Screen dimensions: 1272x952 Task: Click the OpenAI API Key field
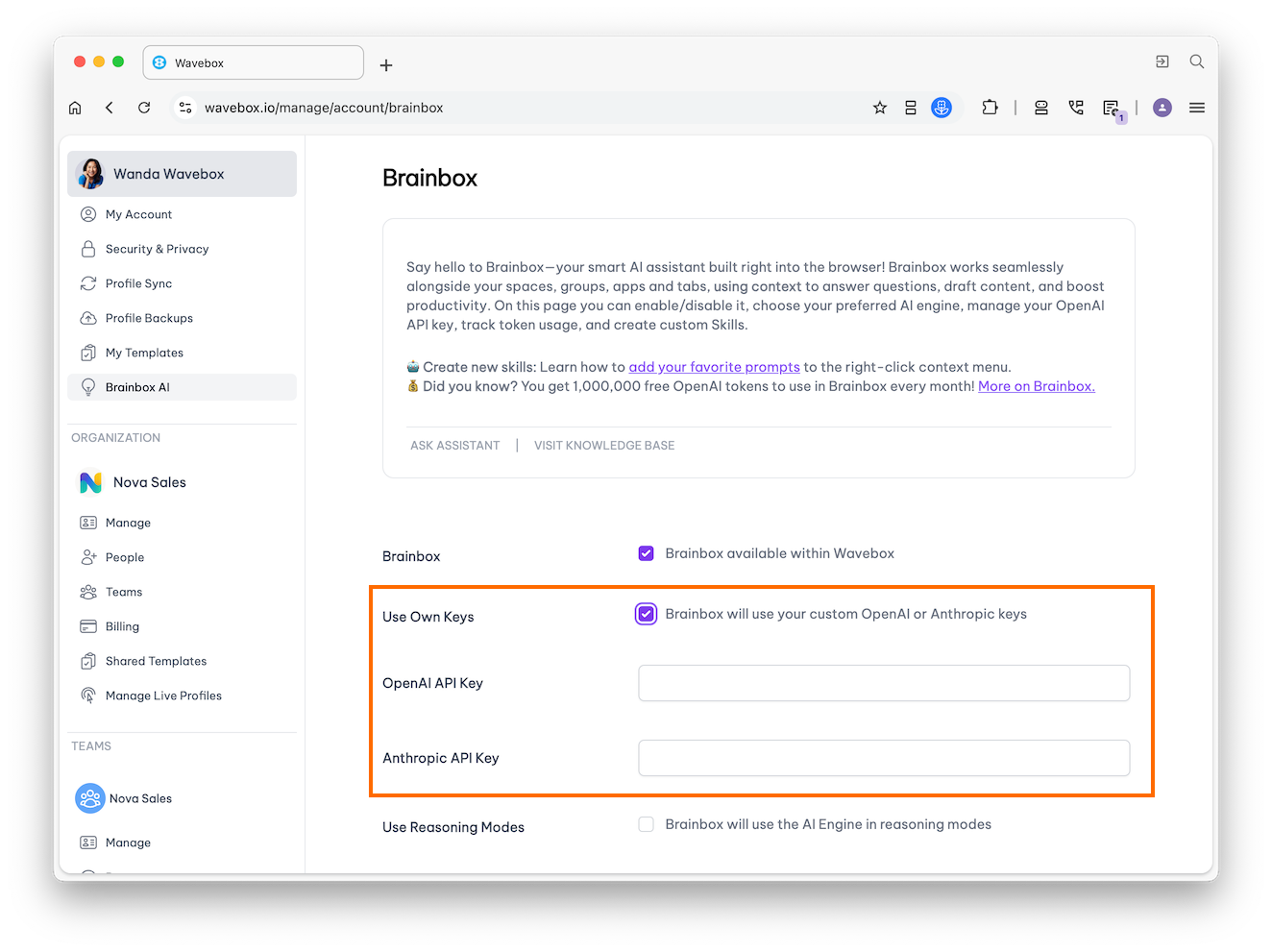[x=884, y=683]
